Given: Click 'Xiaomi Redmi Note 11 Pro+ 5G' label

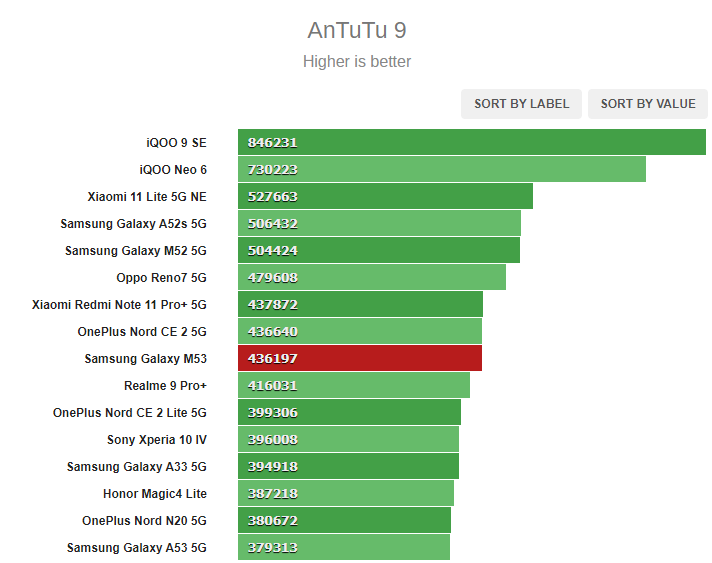Looking at the screenshot, I should (x=119, y=305).
